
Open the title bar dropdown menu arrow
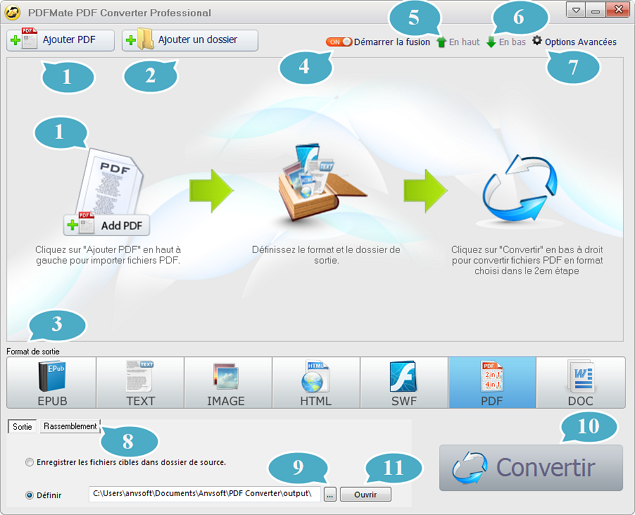pos(576,10)
